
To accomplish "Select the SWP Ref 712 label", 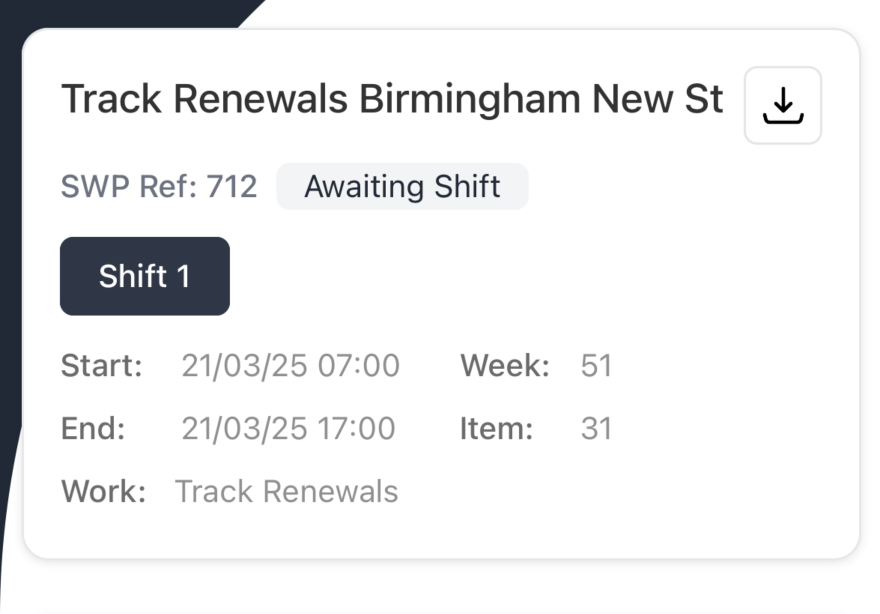I will tap(159, 187).
